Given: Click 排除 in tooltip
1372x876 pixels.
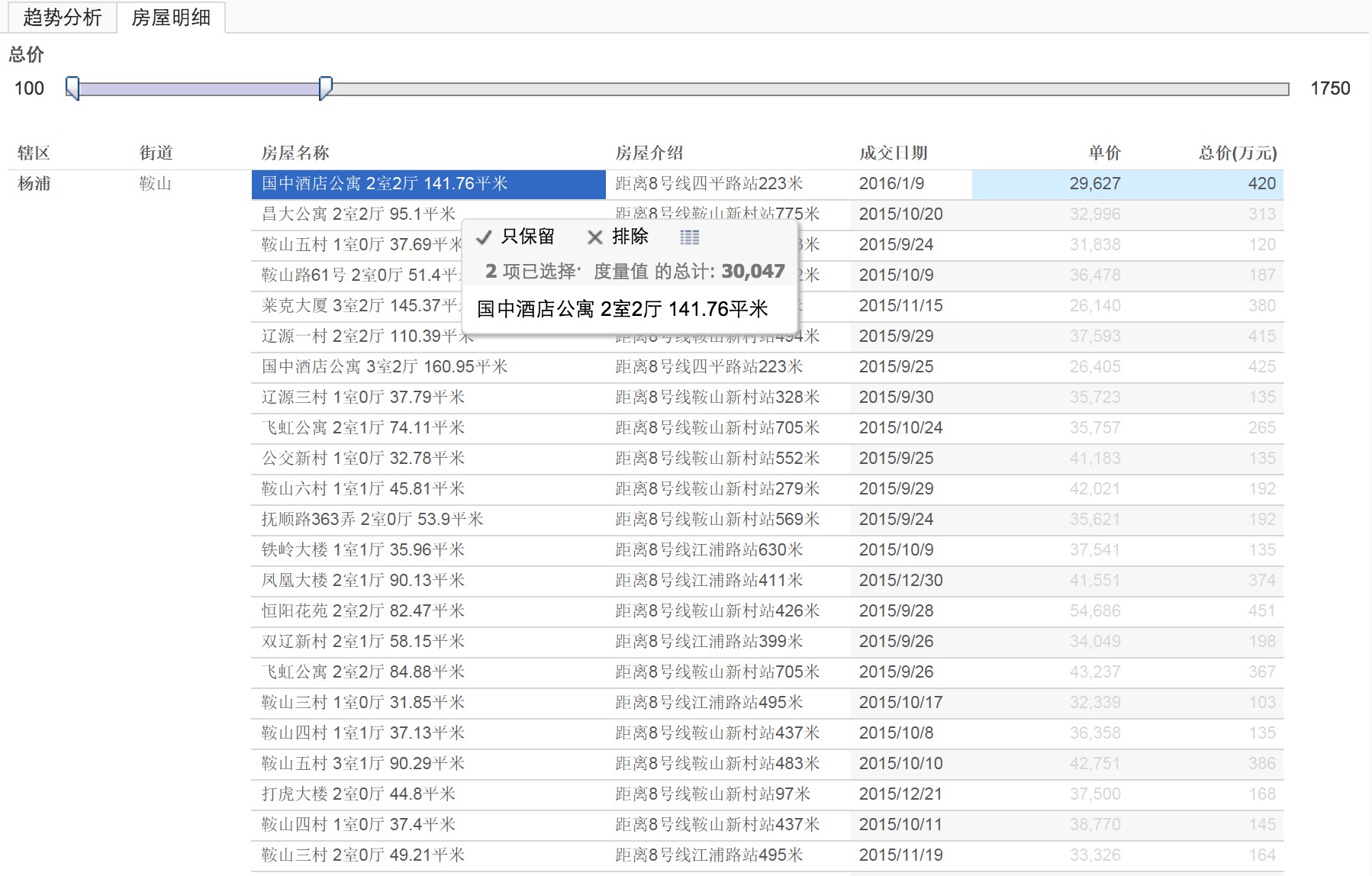Looking at the screenshot, I should [x=630, y=237].
